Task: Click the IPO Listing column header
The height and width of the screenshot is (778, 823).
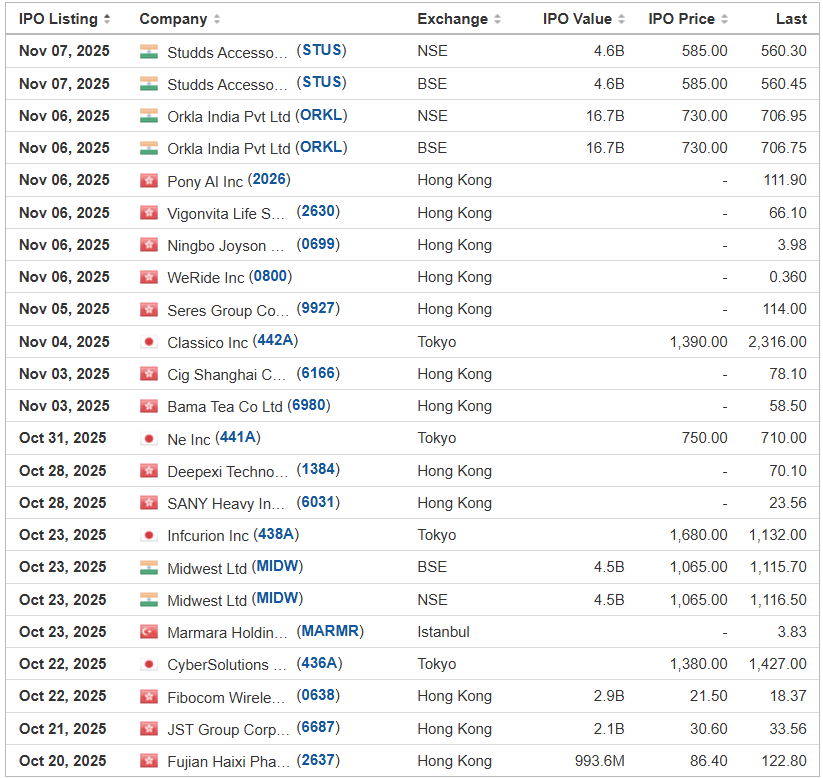Action: coord(58,19)
